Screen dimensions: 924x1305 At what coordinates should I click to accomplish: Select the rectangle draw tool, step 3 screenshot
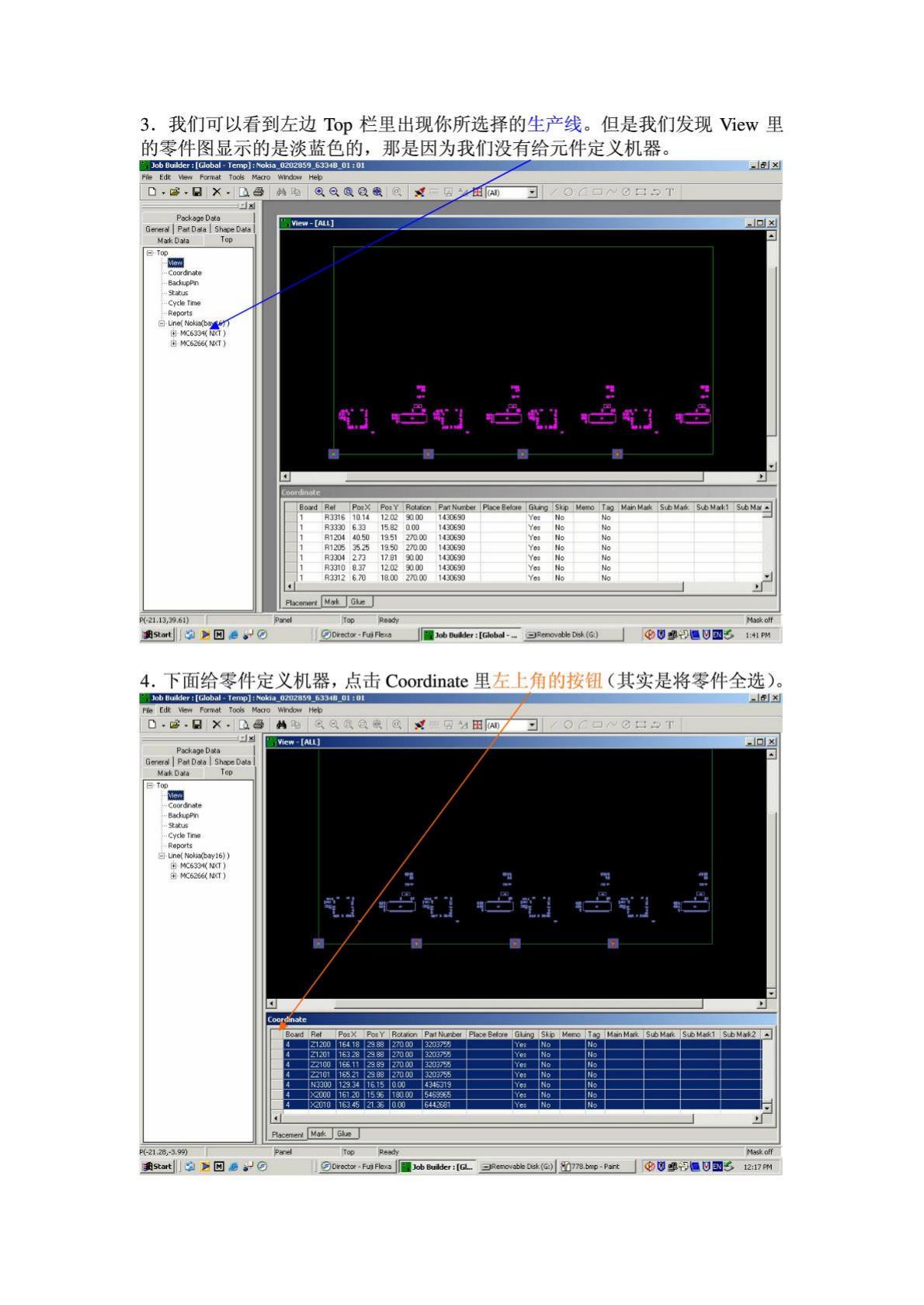click(597, 192)
